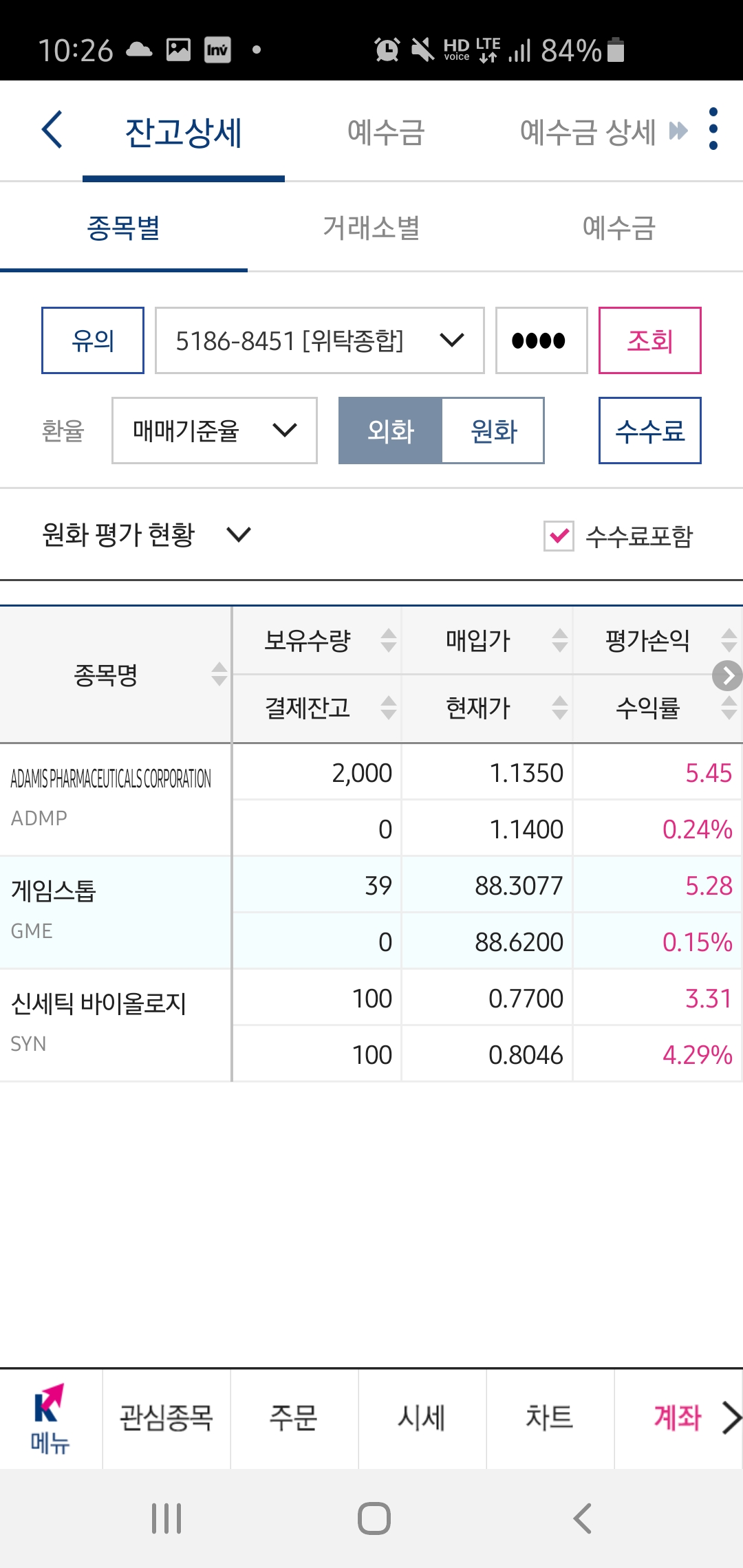Tap SYN return rate 4.29%
This screenshot has width=743, height=1568.
pos(698,1055)
